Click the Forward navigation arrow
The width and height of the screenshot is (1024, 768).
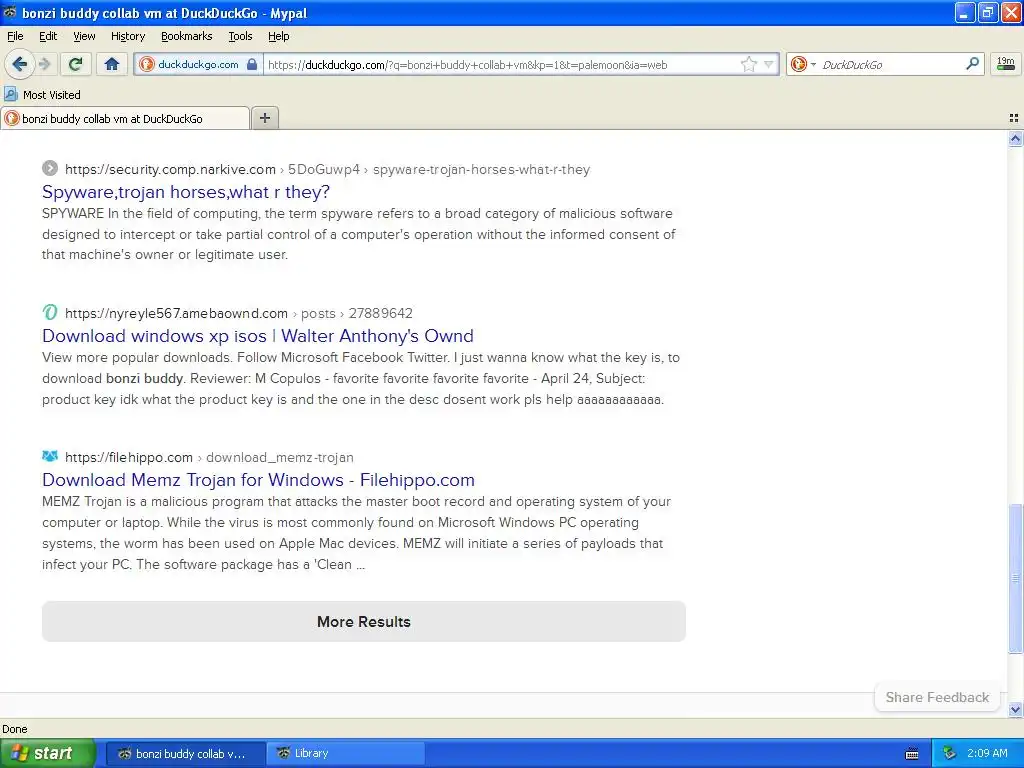tap(44, 64)
